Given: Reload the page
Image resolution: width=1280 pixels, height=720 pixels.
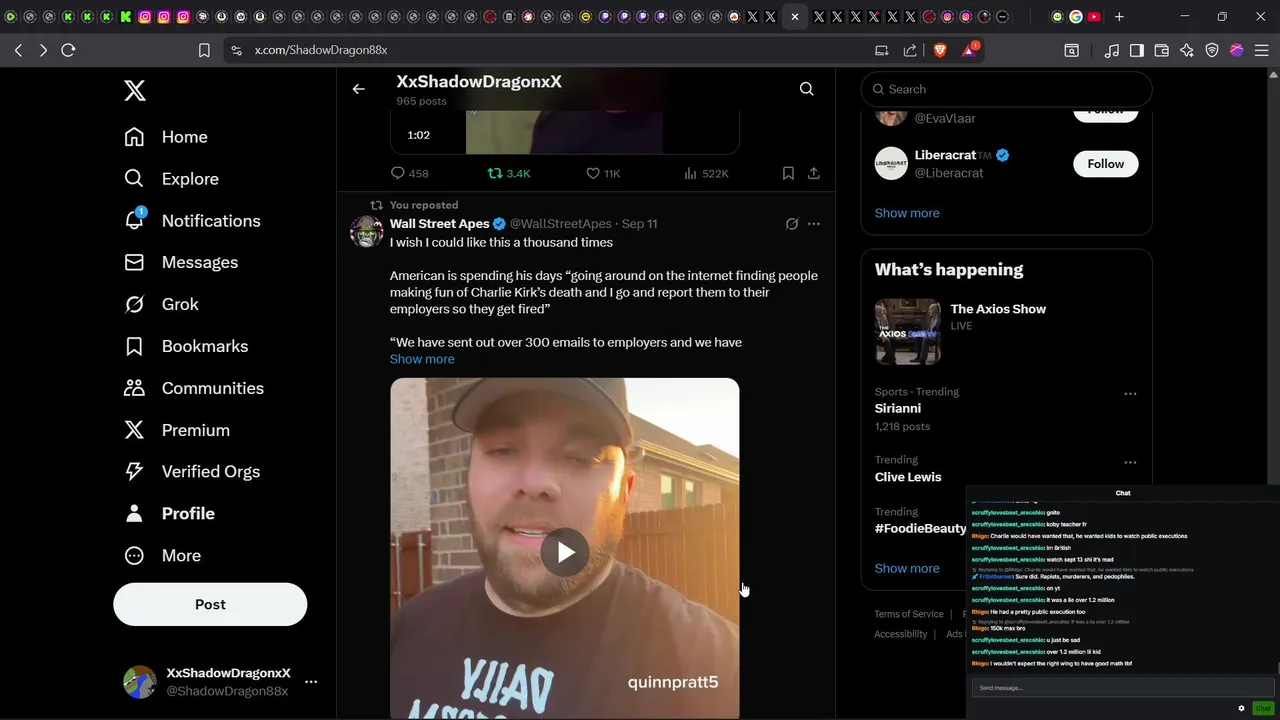Looking at the screenshot, I should coord(68,50).
